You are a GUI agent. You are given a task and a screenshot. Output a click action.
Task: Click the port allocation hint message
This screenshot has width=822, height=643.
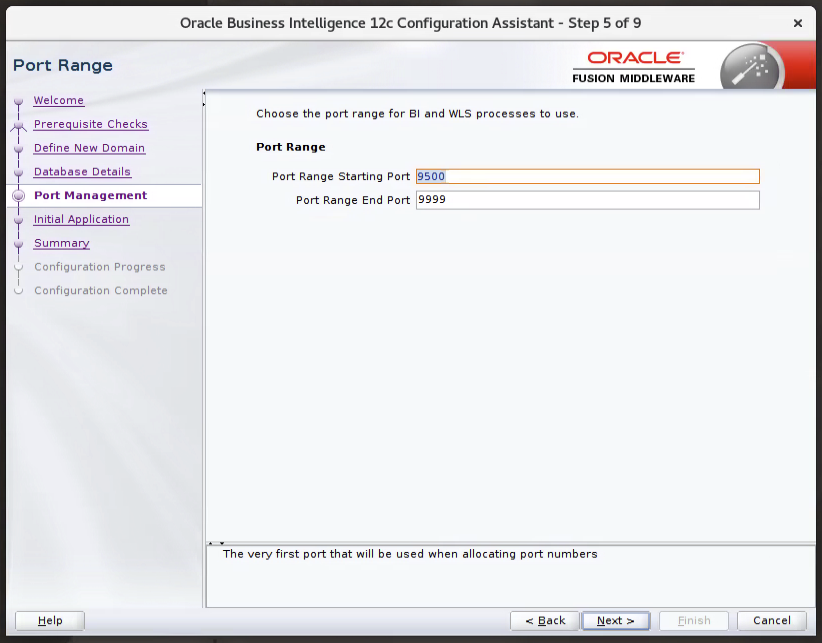pyautogui.click(x=410, y=554)
